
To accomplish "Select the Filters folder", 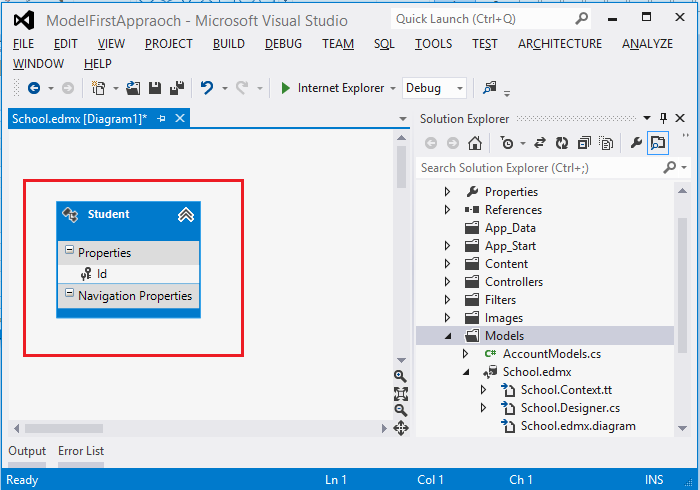I will [500, 300].
